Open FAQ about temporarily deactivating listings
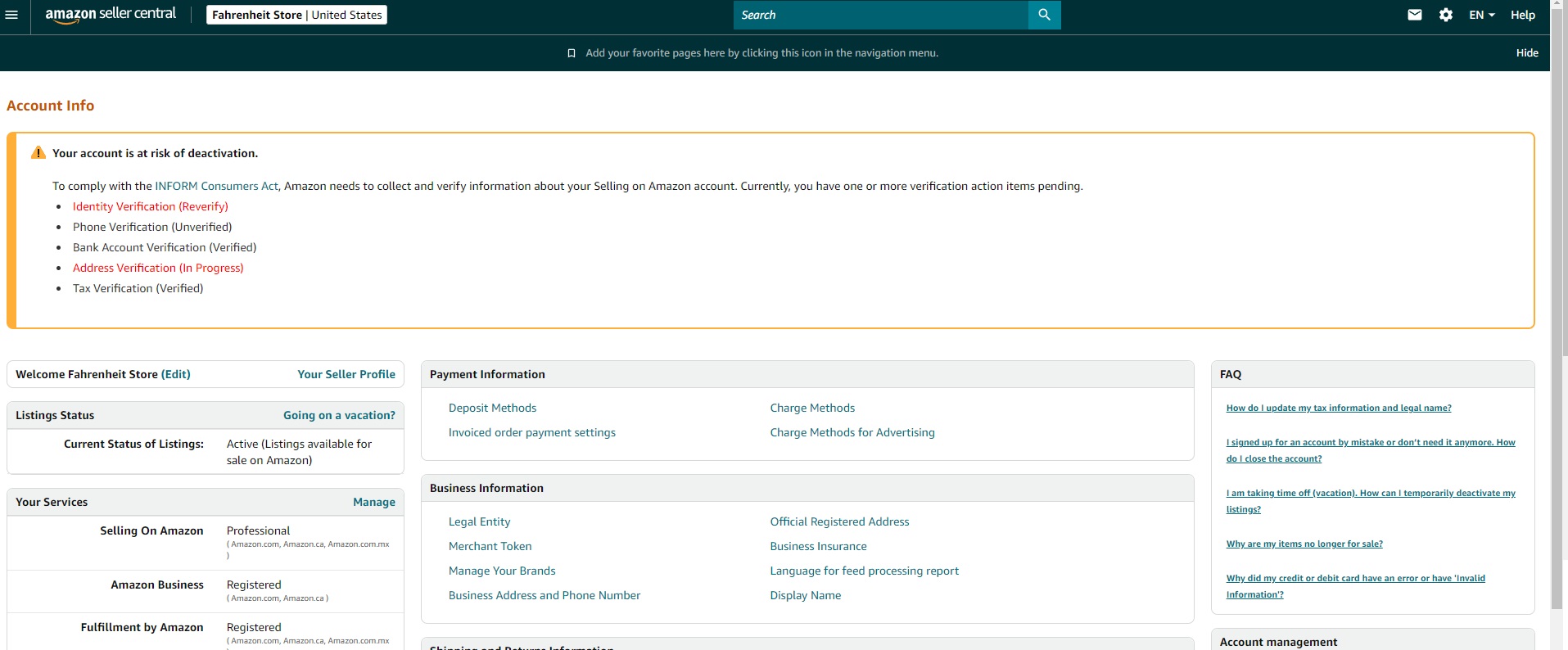The width and height of the screenshot is (1568, 650). click(x=1371, y=501)
